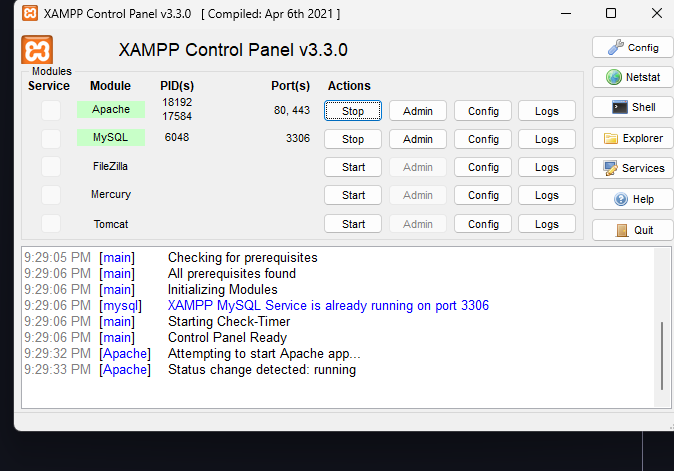
Task: Open Mercury Config menu
Action: 483,195
